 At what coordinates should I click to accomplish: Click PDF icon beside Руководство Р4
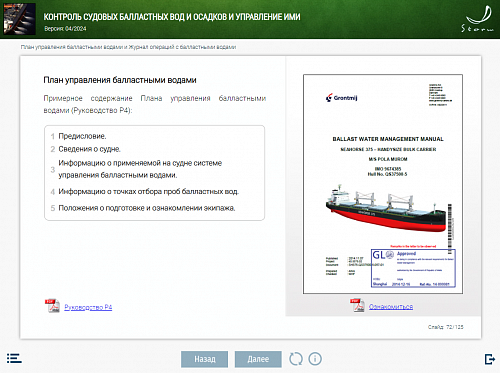52,306
